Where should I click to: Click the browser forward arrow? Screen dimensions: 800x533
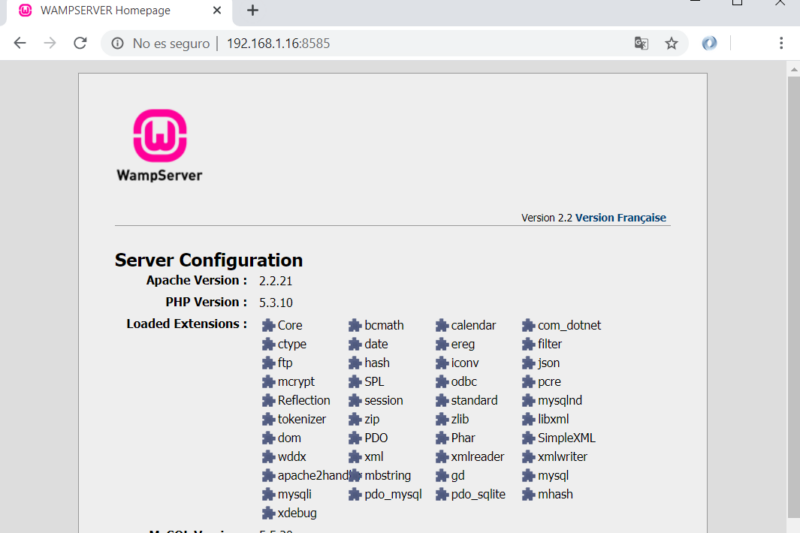pos(50,43)
